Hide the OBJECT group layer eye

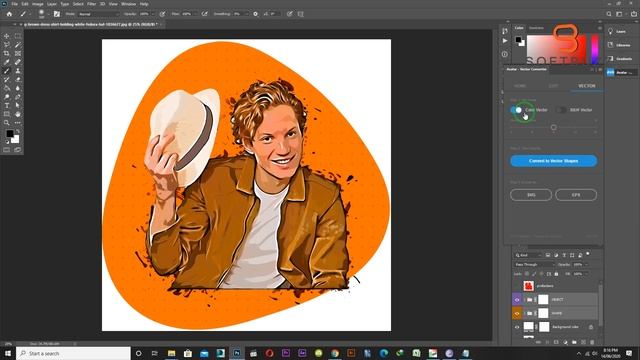517,300
